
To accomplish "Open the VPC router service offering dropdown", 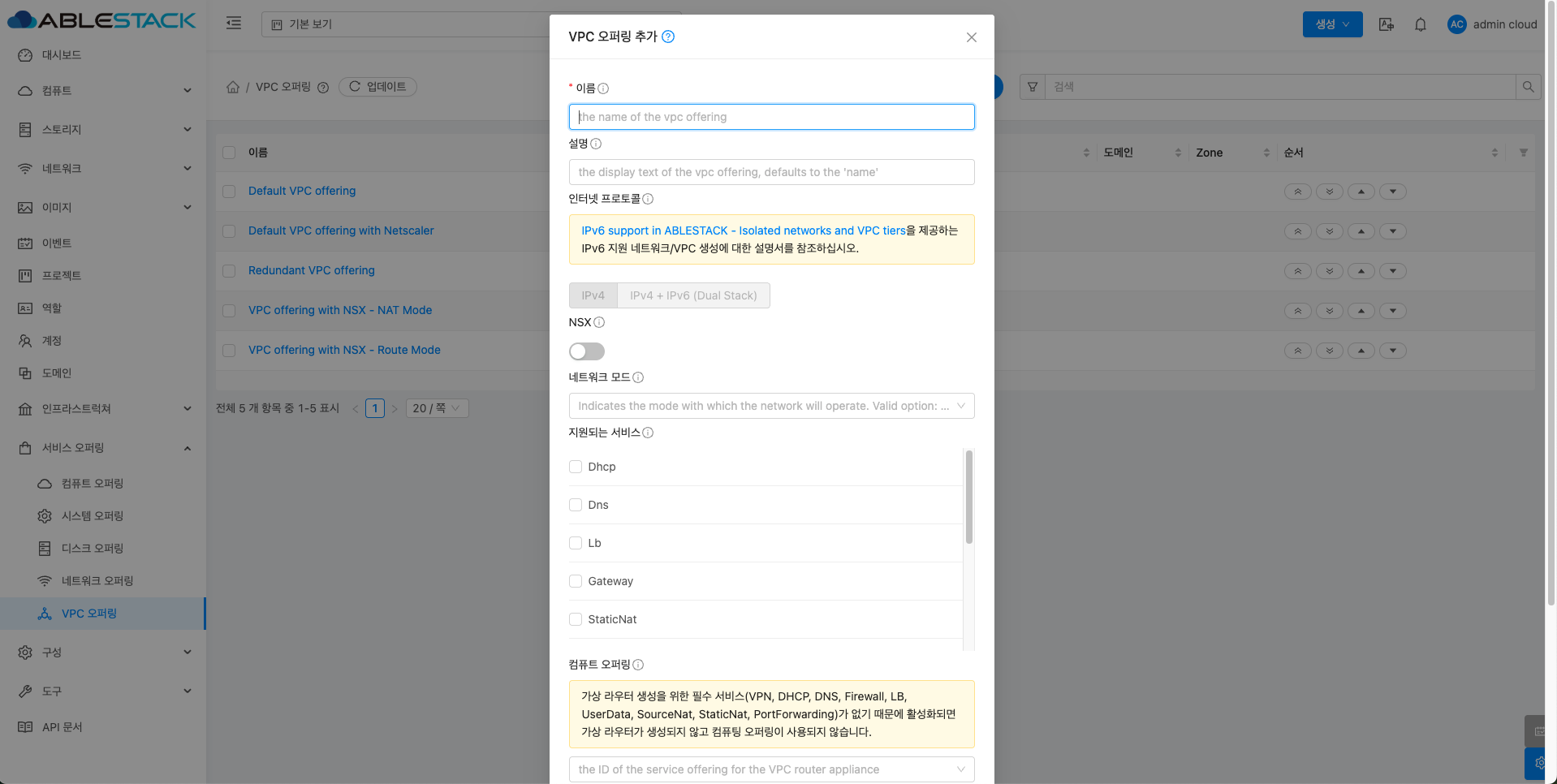I will click(x=771, y=769).
